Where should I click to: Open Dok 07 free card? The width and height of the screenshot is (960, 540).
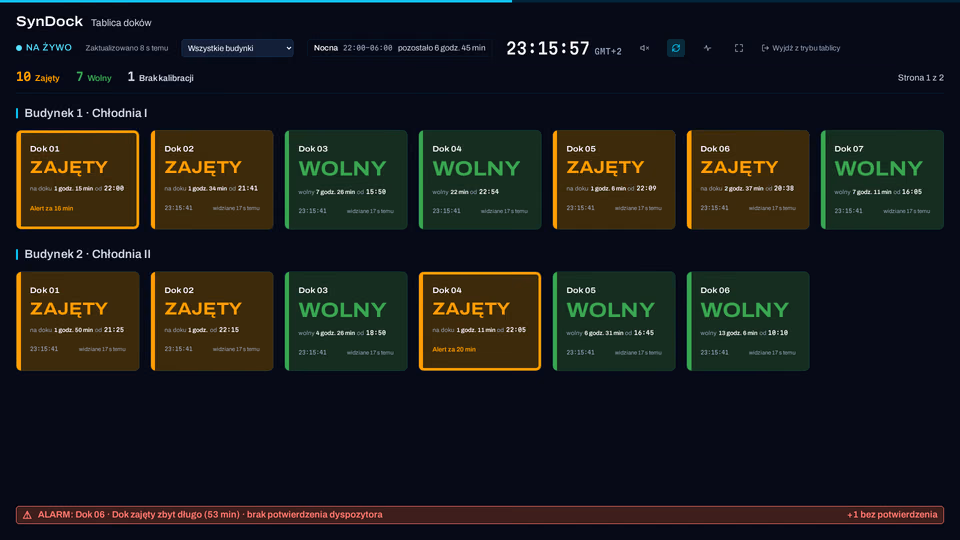(882, 179)
